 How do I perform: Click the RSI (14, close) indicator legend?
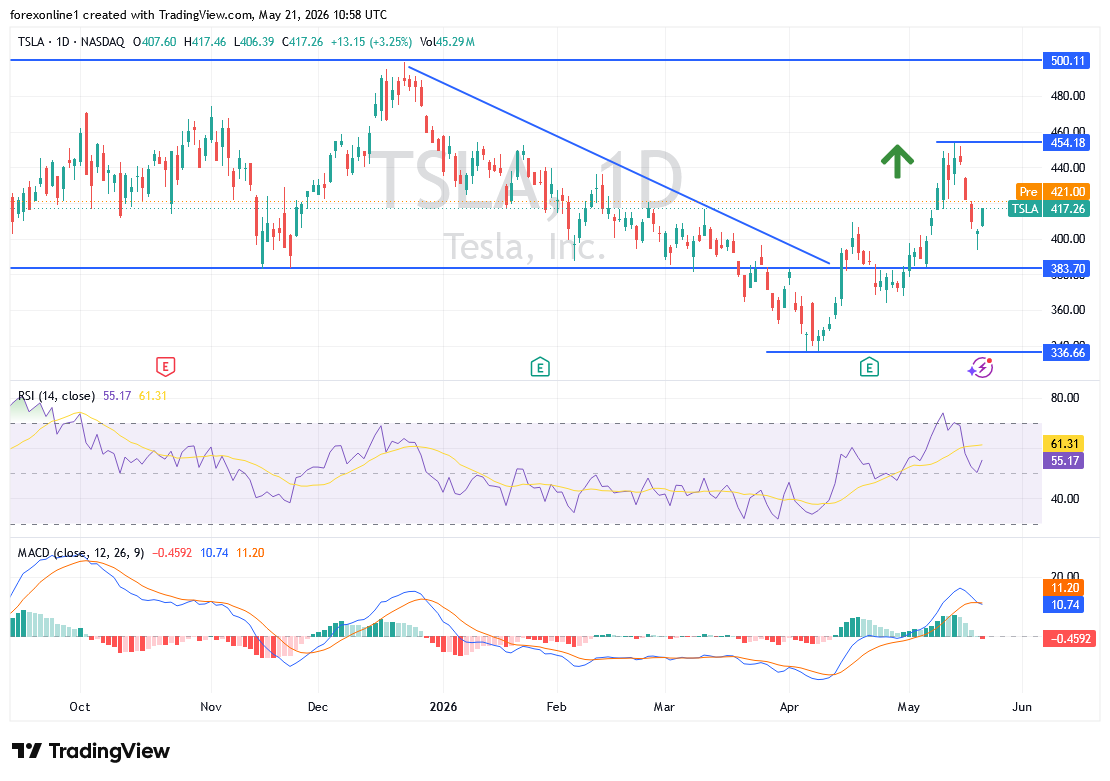point(57,396)
